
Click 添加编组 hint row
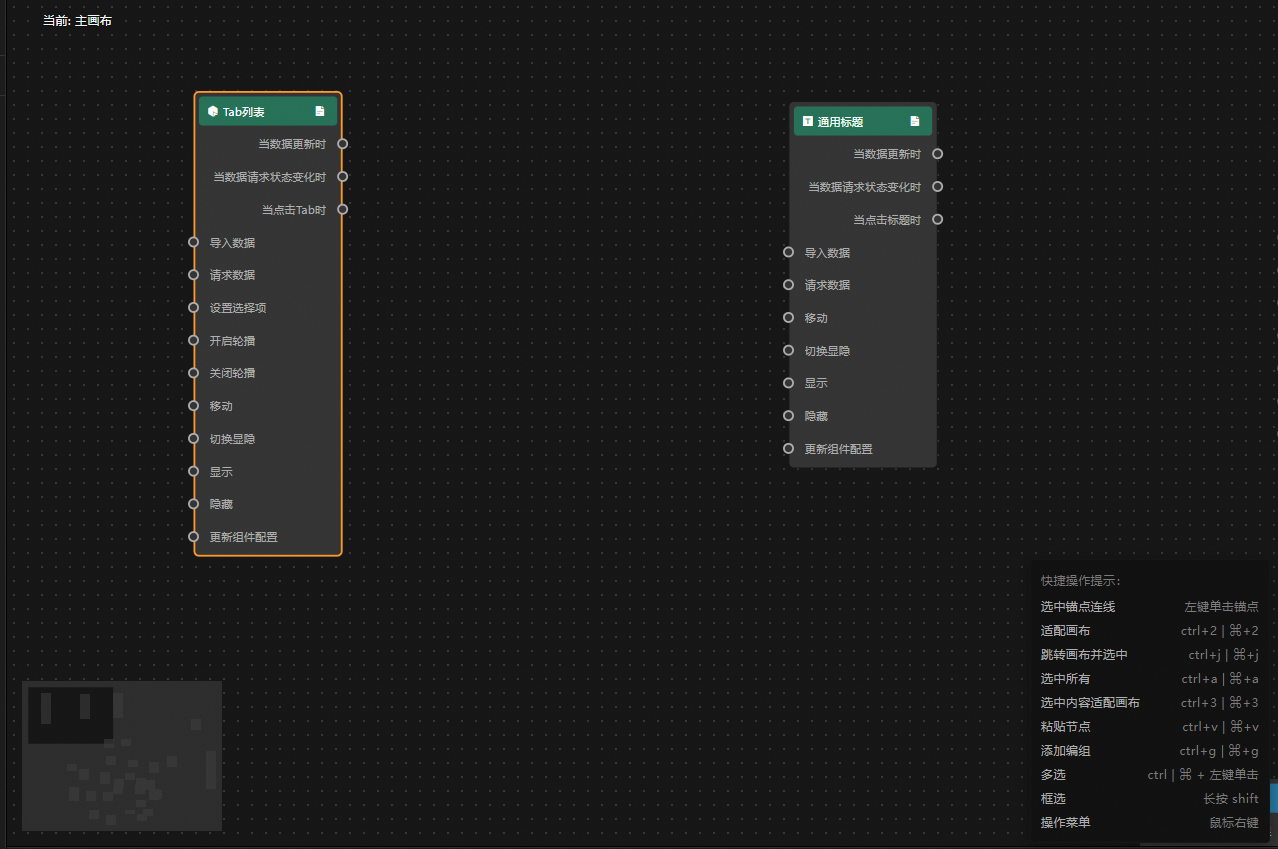[x=1149, y=751]
